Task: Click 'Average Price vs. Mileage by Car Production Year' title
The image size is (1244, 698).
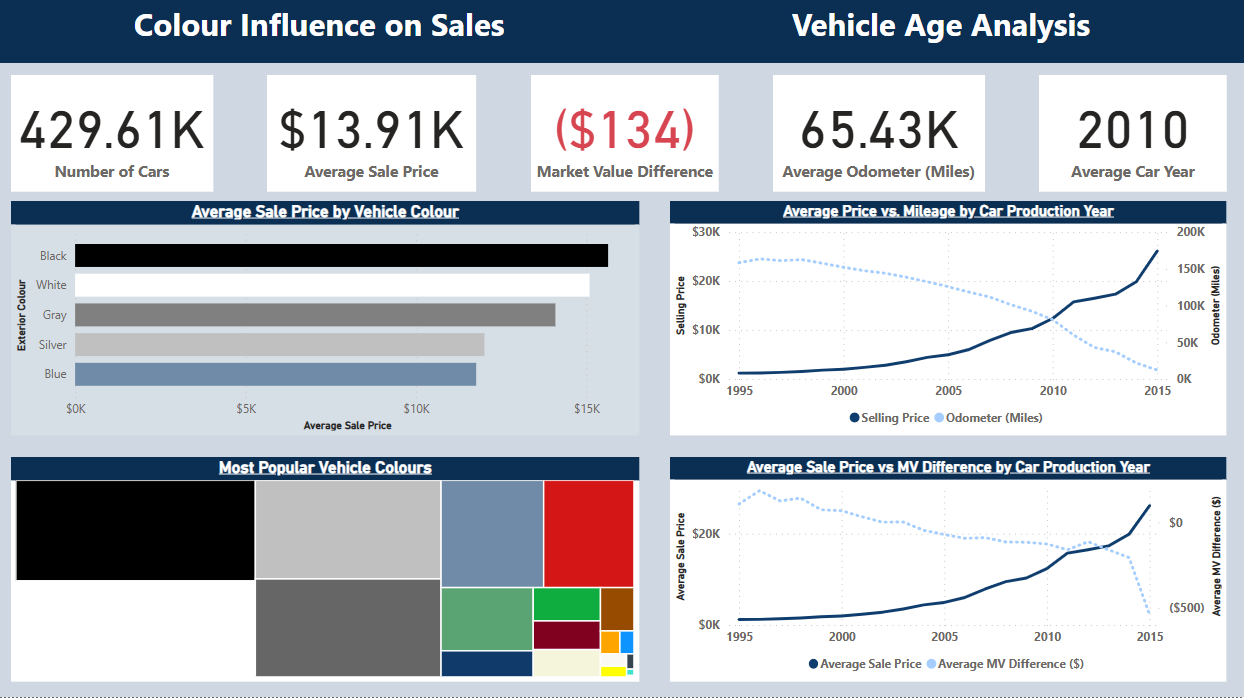Action: 948,212
